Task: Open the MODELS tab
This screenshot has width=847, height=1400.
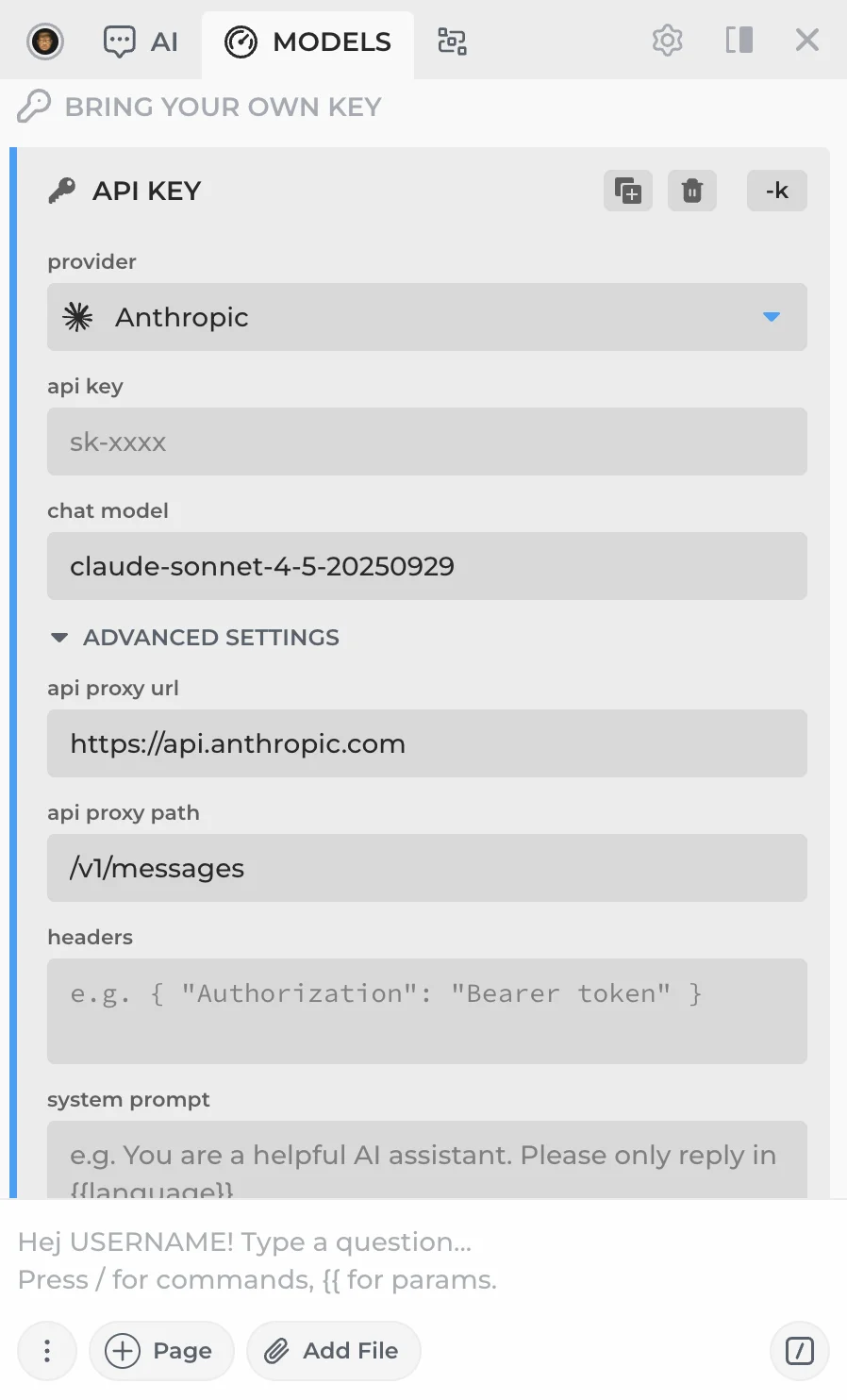Action: [307, 42]
